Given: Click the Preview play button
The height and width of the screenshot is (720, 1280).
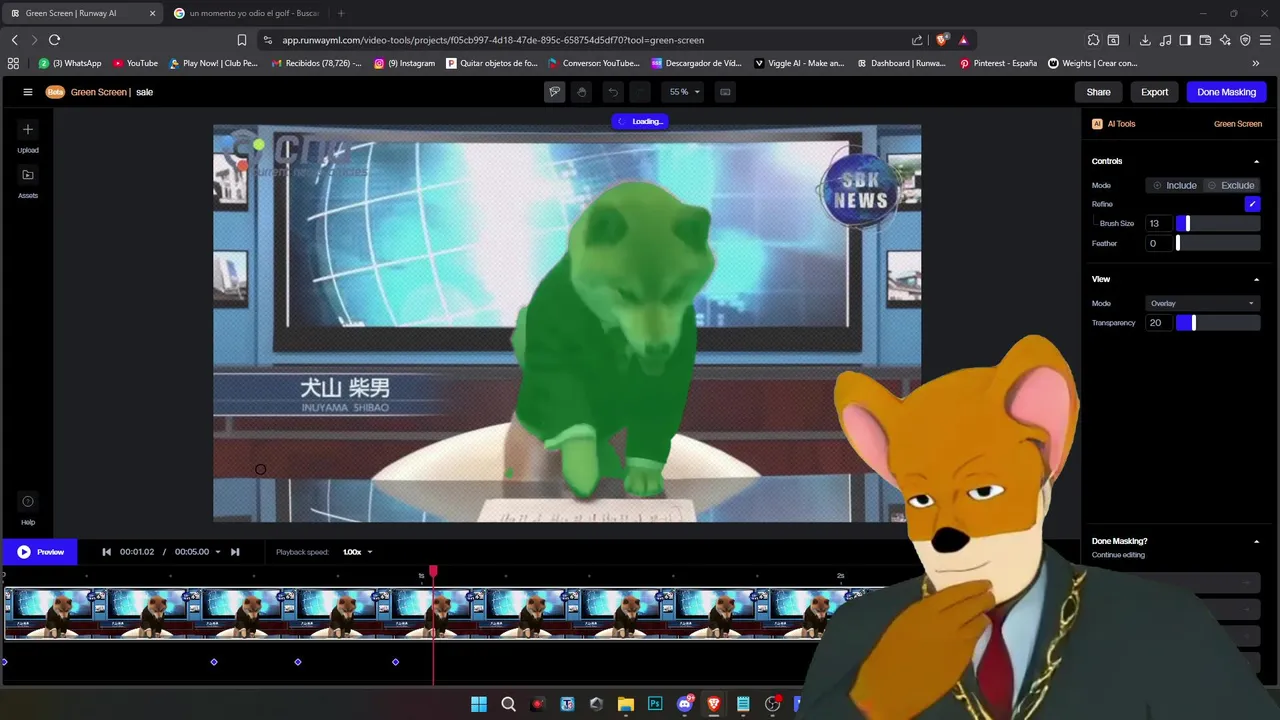Looking at the screenshot, I should [x=40, y=552].
